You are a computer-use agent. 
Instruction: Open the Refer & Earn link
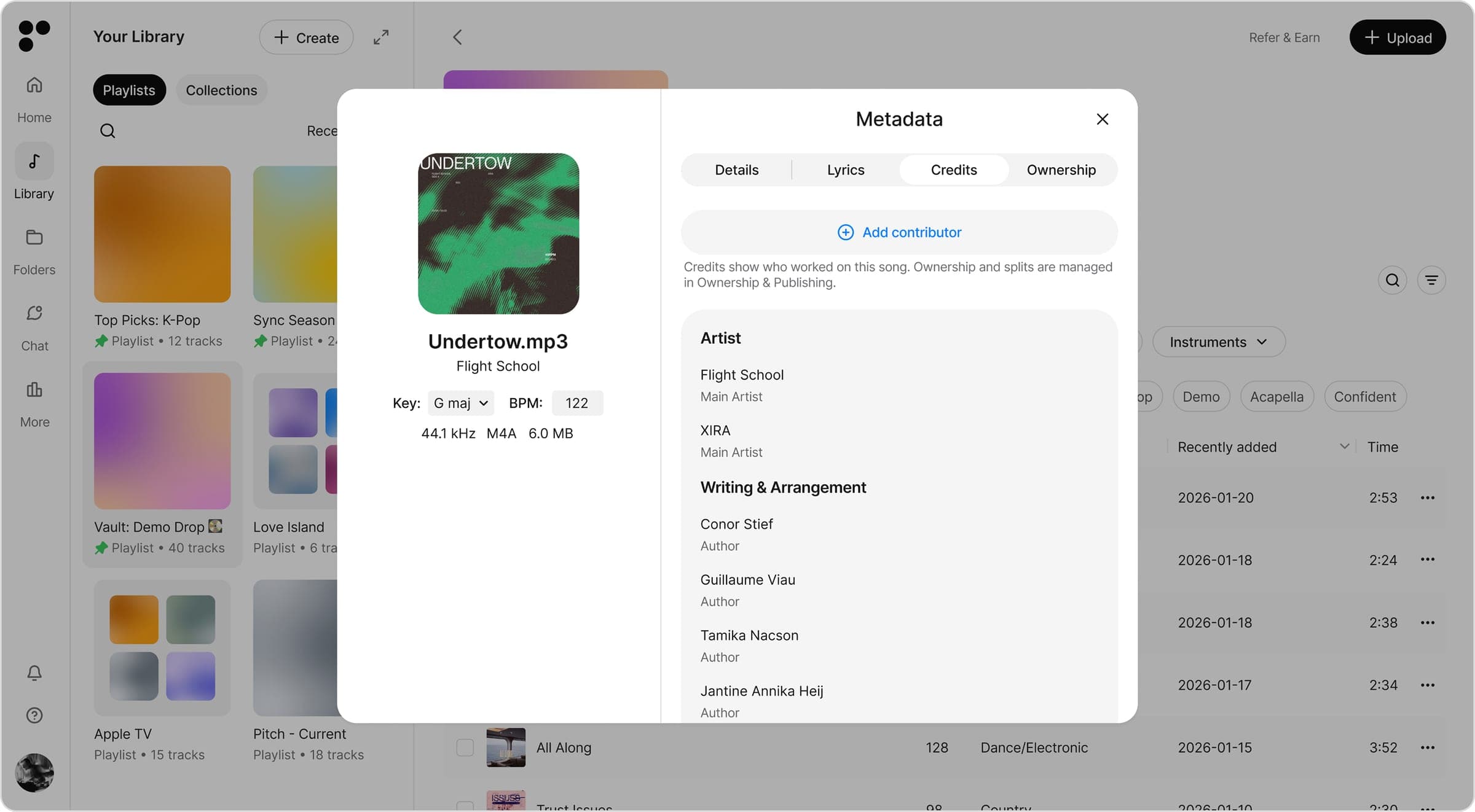[x=1284, y=37]
